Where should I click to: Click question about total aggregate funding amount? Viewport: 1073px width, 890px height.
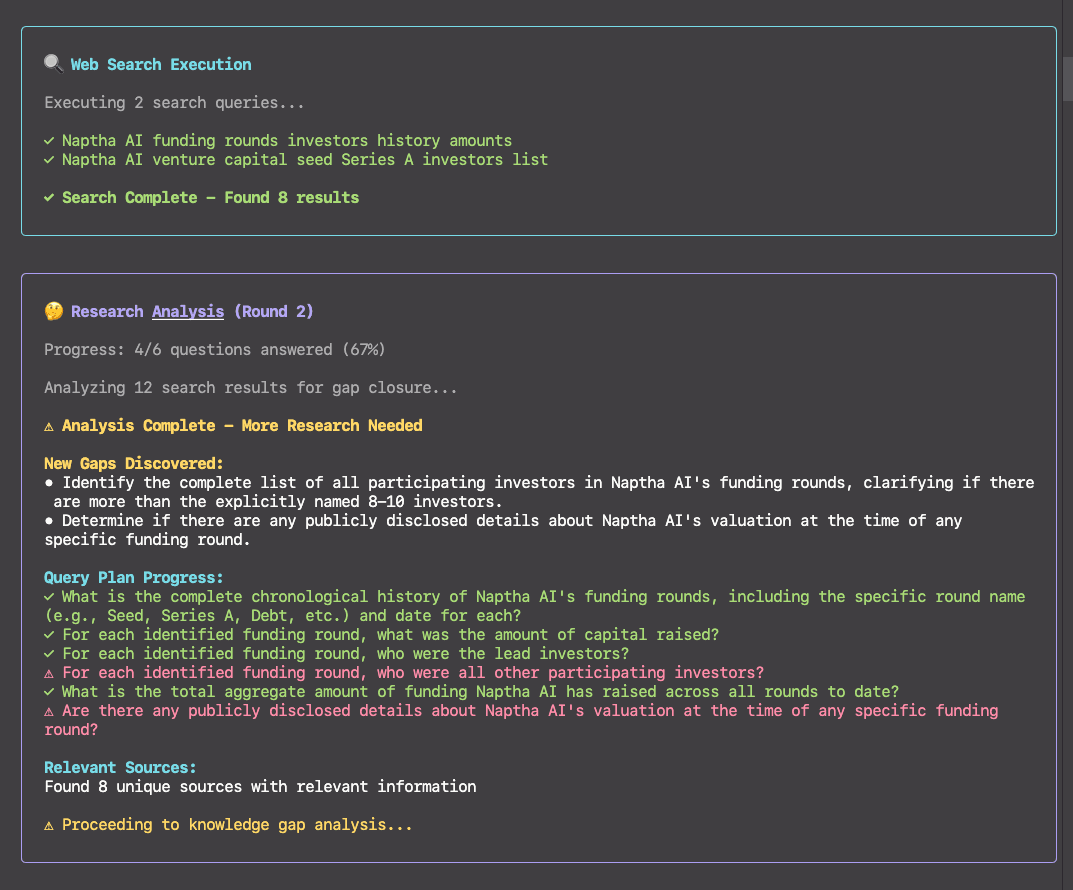[x=480, y=692]
